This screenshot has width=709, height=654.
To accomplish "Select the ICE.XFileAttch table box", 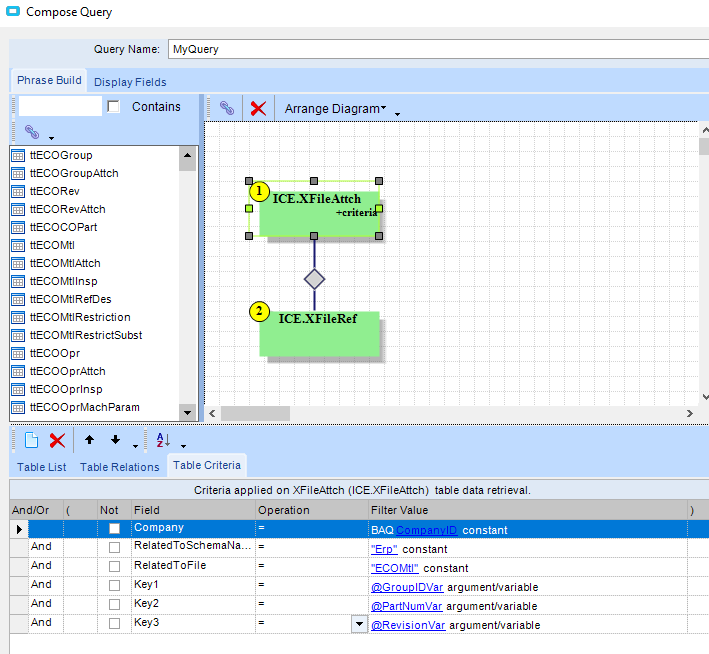I will pyautogui.click(x=319, y=213).
